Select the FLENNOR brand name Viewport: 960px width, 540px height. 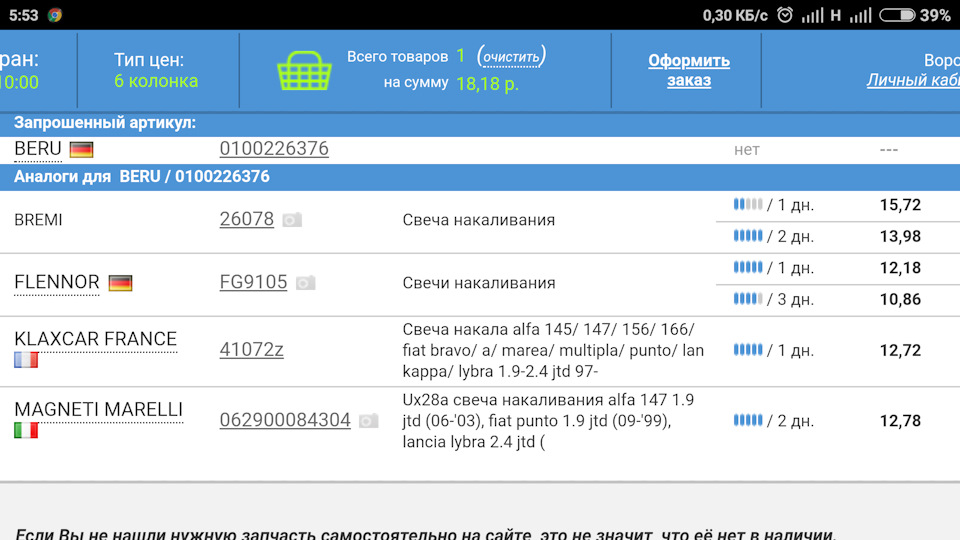pos(57,283)
